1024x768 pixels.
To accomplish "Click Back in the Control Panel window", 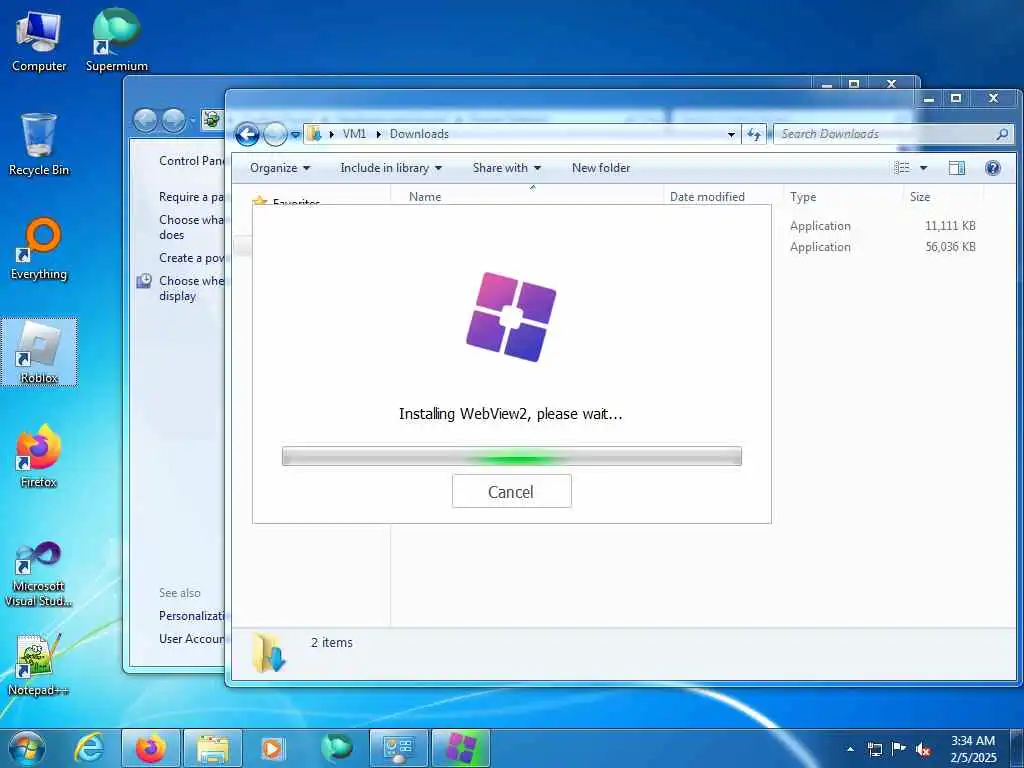I will (145, 121).
